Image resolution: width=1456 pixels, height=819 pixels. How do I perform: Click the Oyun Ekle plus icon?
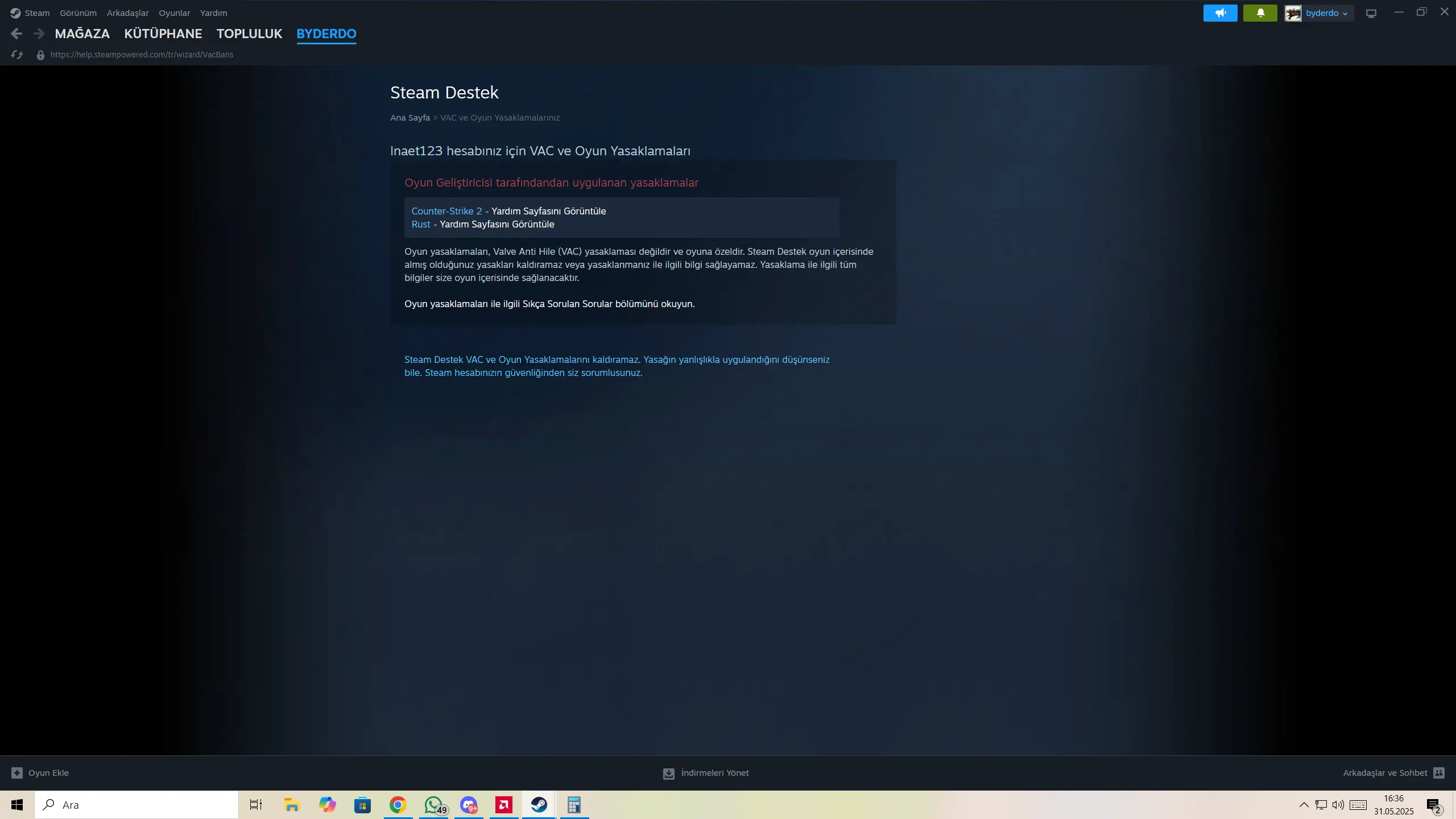[x=16, y=772]
